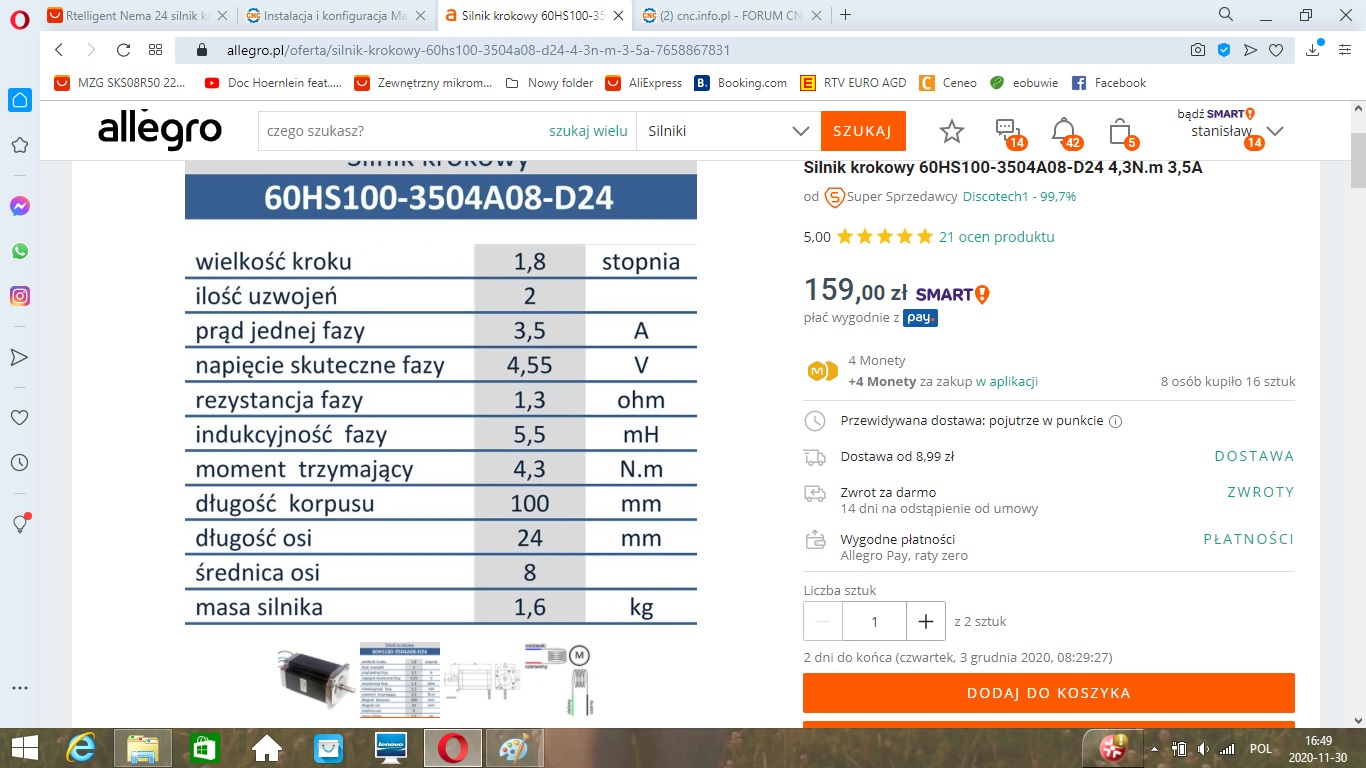
Task: Click the address bar URL
Action: 479,50
